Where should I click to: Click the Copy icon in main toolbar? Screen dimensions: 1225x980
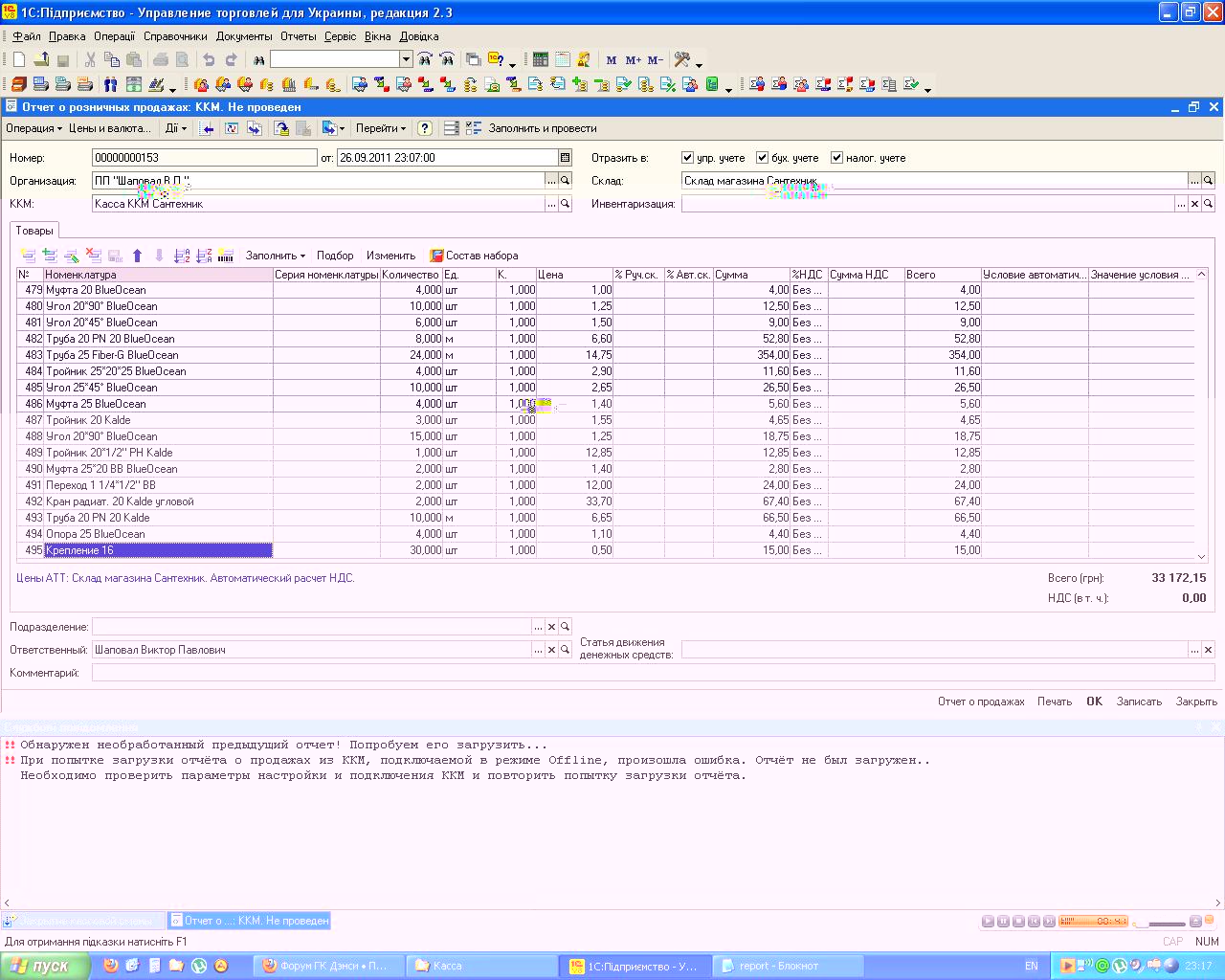[112, 59]
